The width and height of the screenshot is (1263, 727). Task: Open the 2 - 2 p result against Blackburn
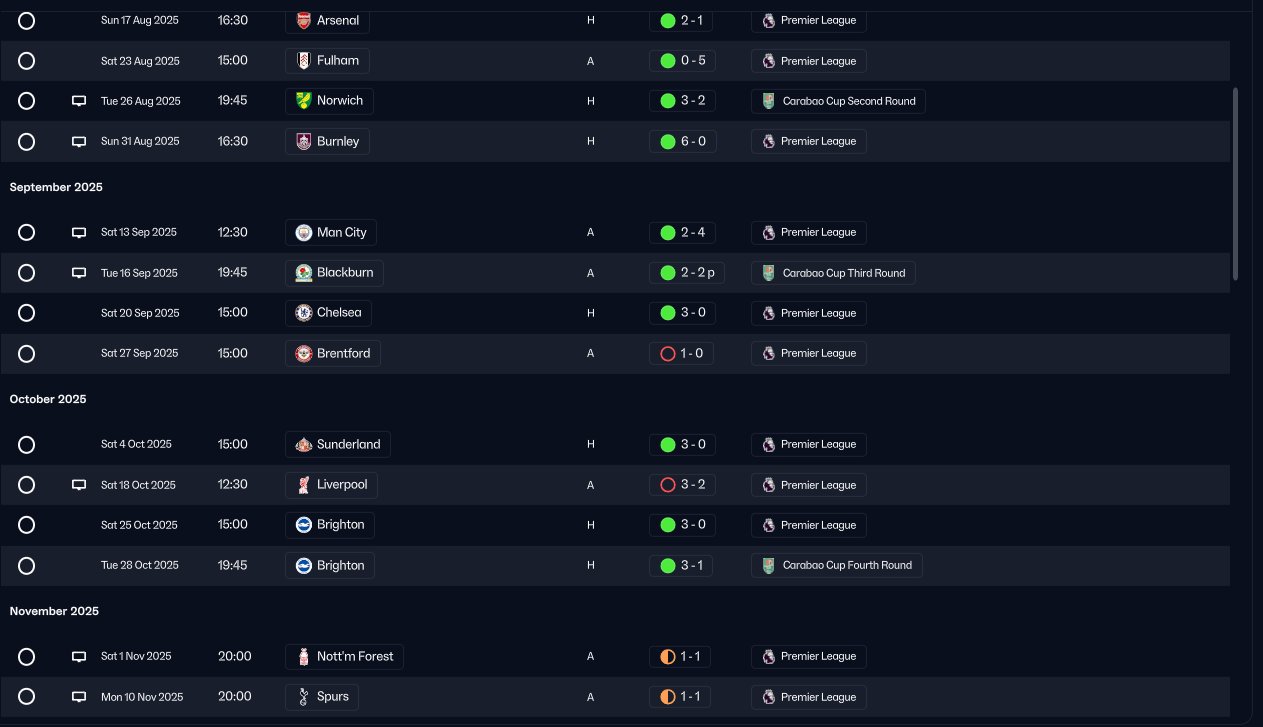(x=688, y=273)
